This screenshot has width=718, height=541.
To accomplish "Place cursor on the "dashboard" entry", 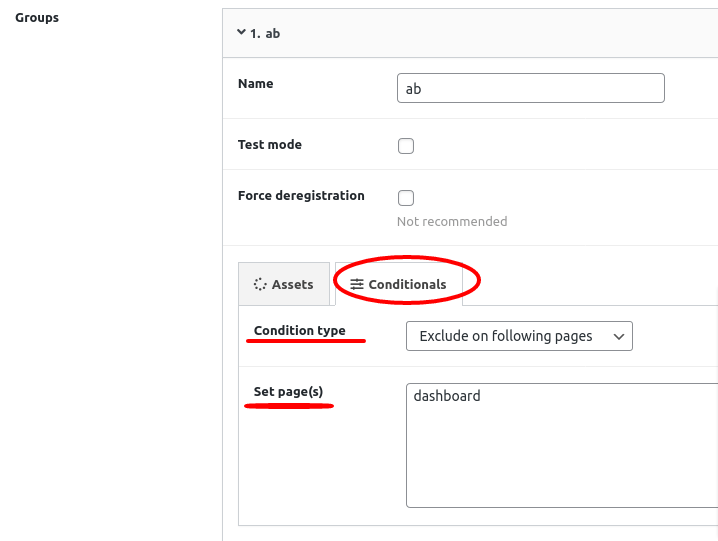I will 447,396.
